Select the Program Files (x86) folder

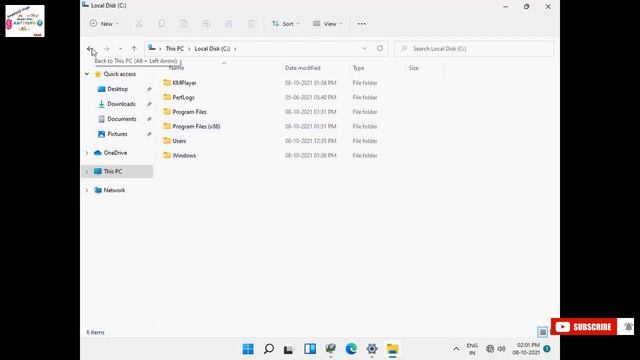(x=196, y=127)
